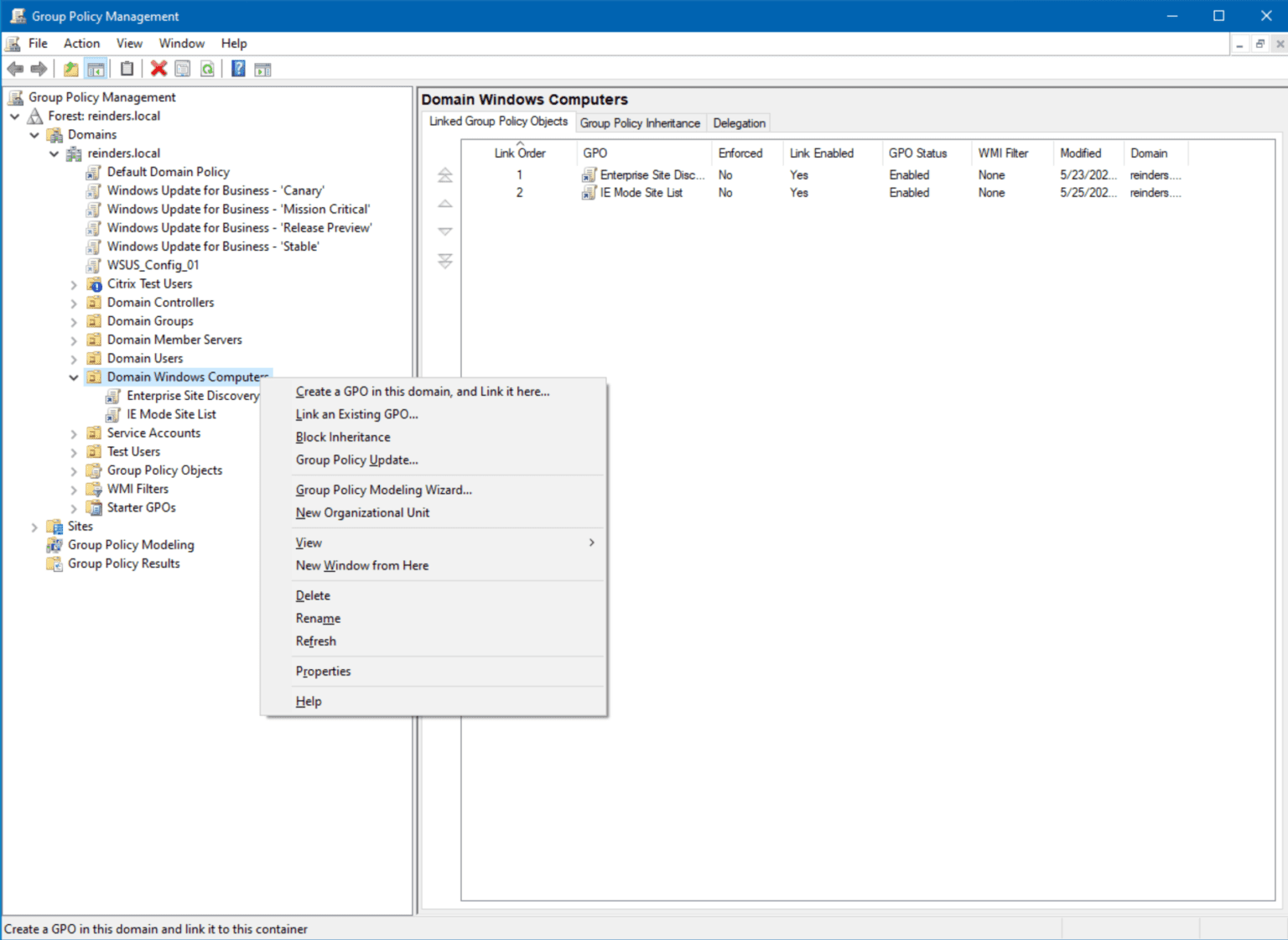Choose Create a GPO and Link it here
Screen dimensions: 1288x940
(x=423, y=392)
